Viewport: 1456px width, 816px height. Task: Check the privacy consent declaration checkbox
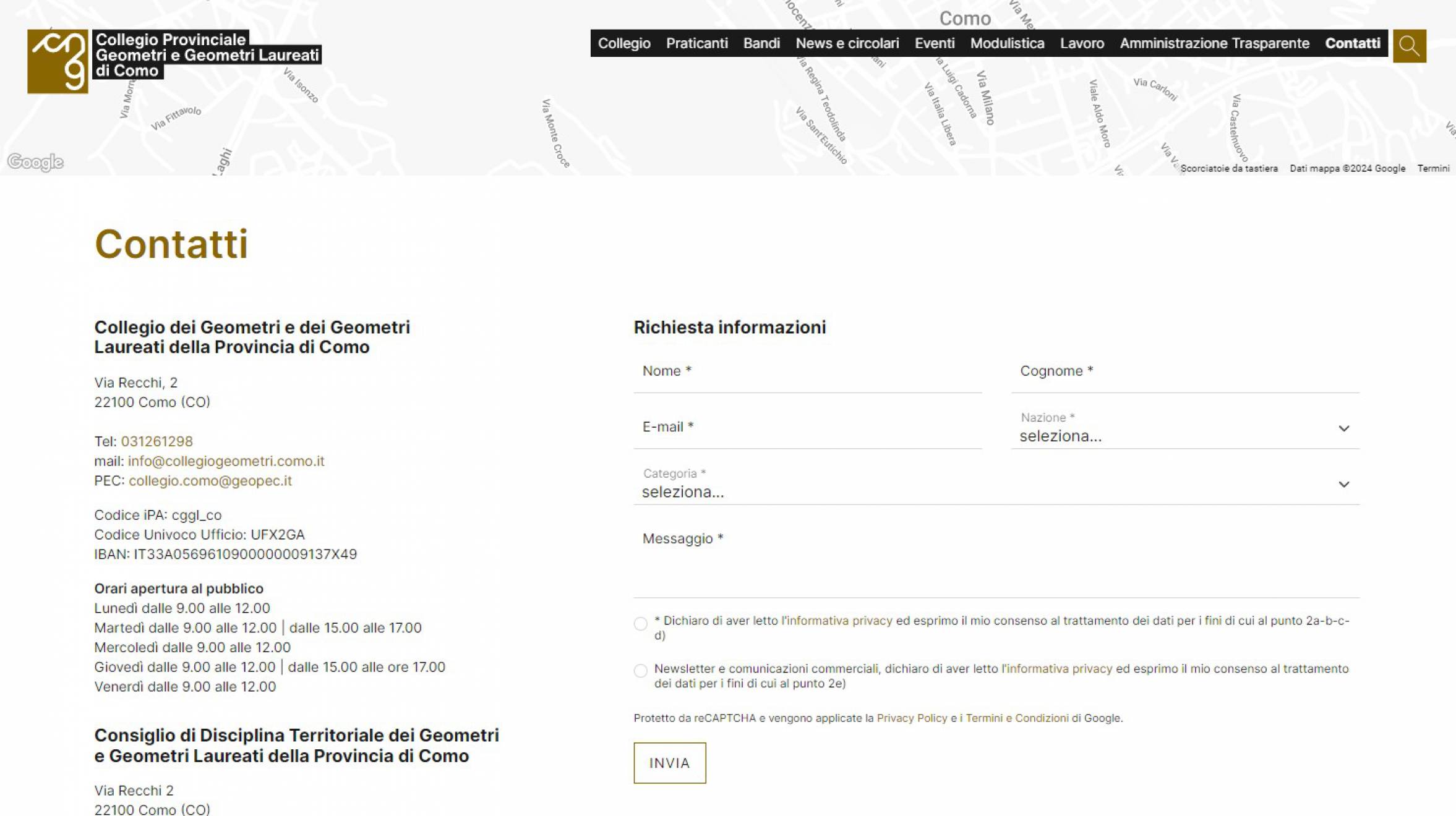(x=640, y=623)
